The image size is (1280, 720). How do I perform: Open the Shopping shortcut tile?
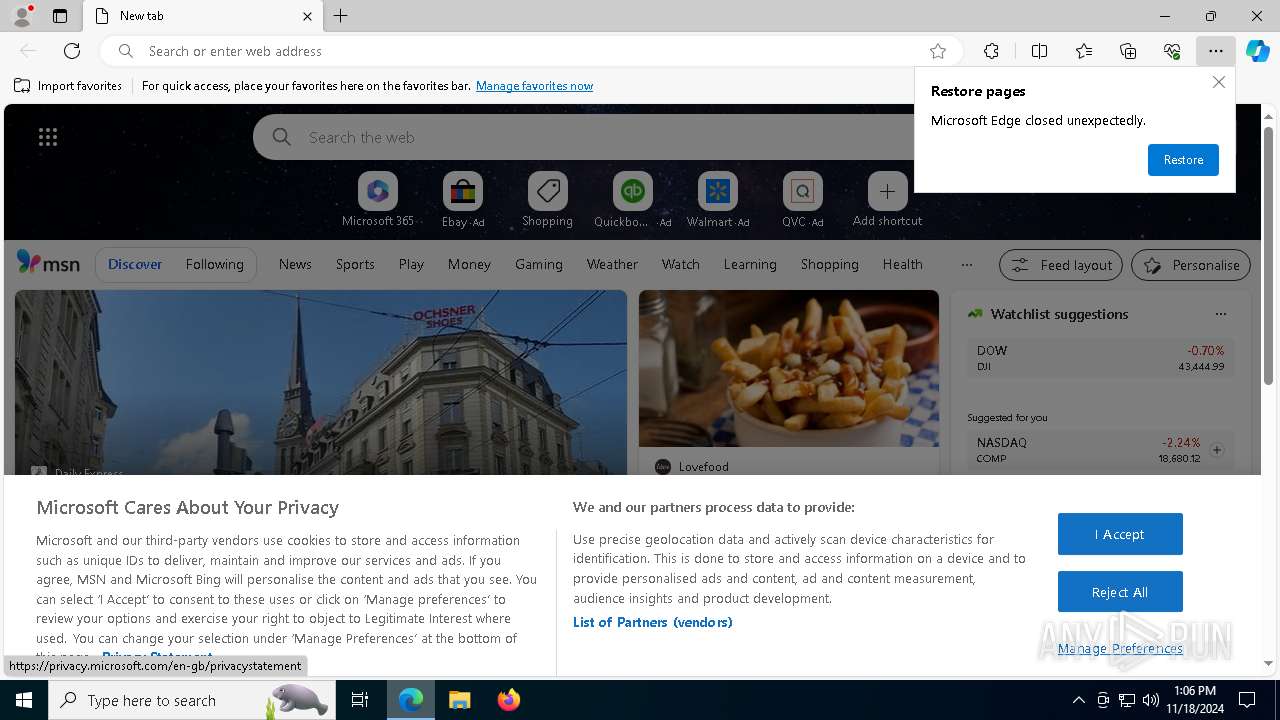pos(547,200)
